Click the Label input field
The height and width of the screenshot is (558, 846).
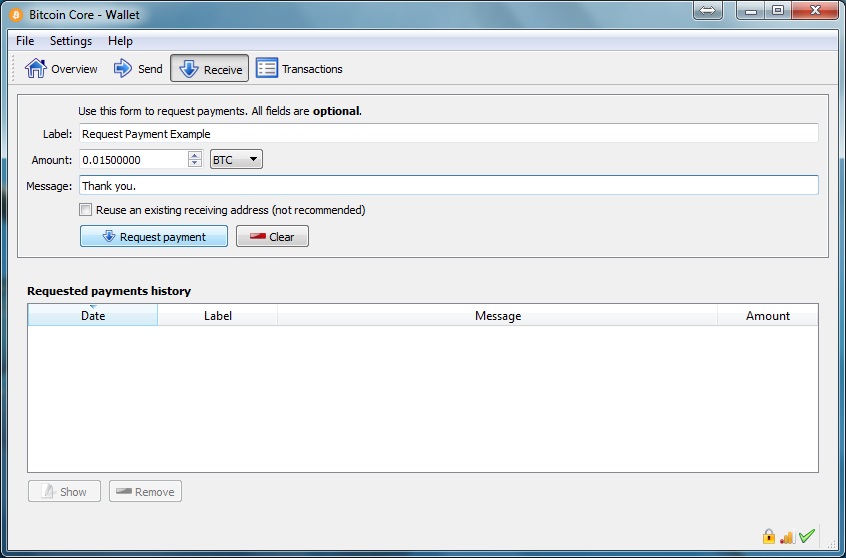point(448,133)
